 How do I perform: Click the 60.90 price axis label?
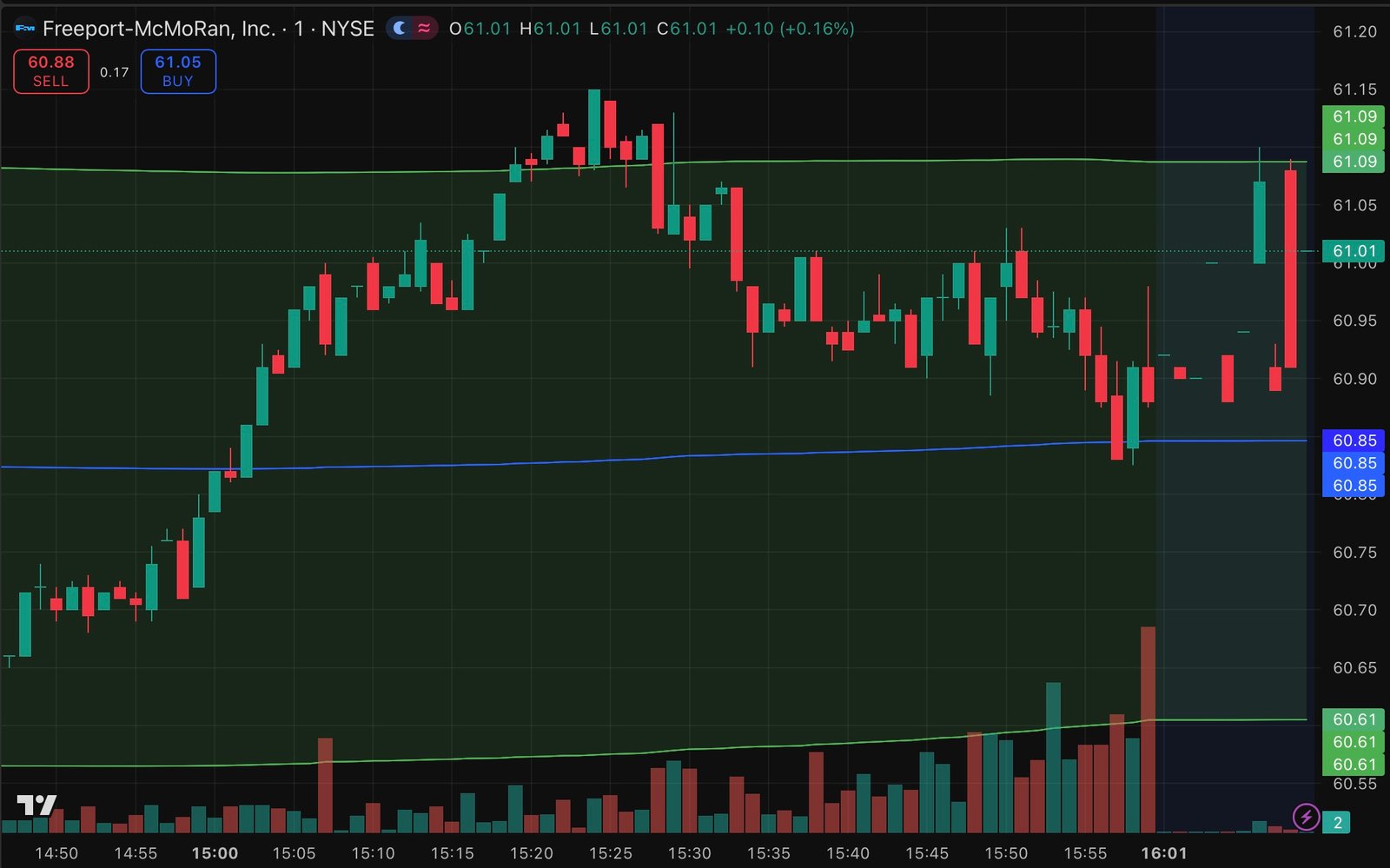point(1355,379)
